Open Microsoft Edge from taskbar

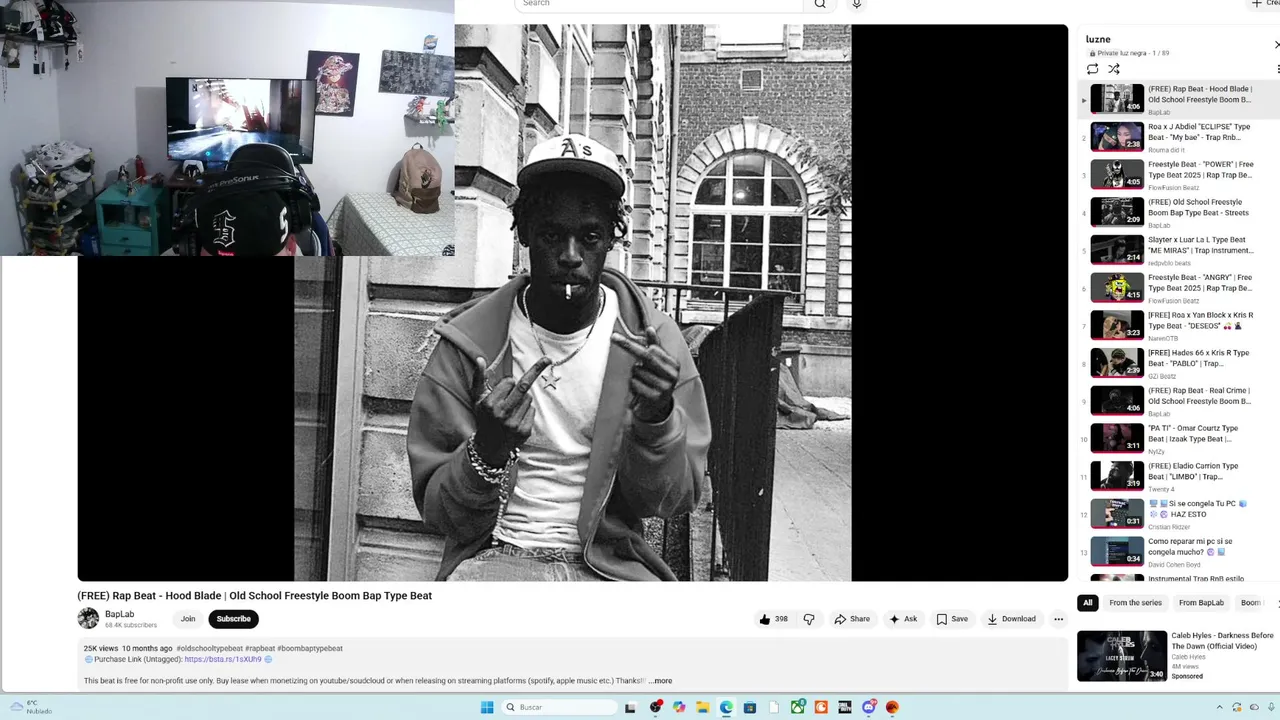(x=726, y=707)
